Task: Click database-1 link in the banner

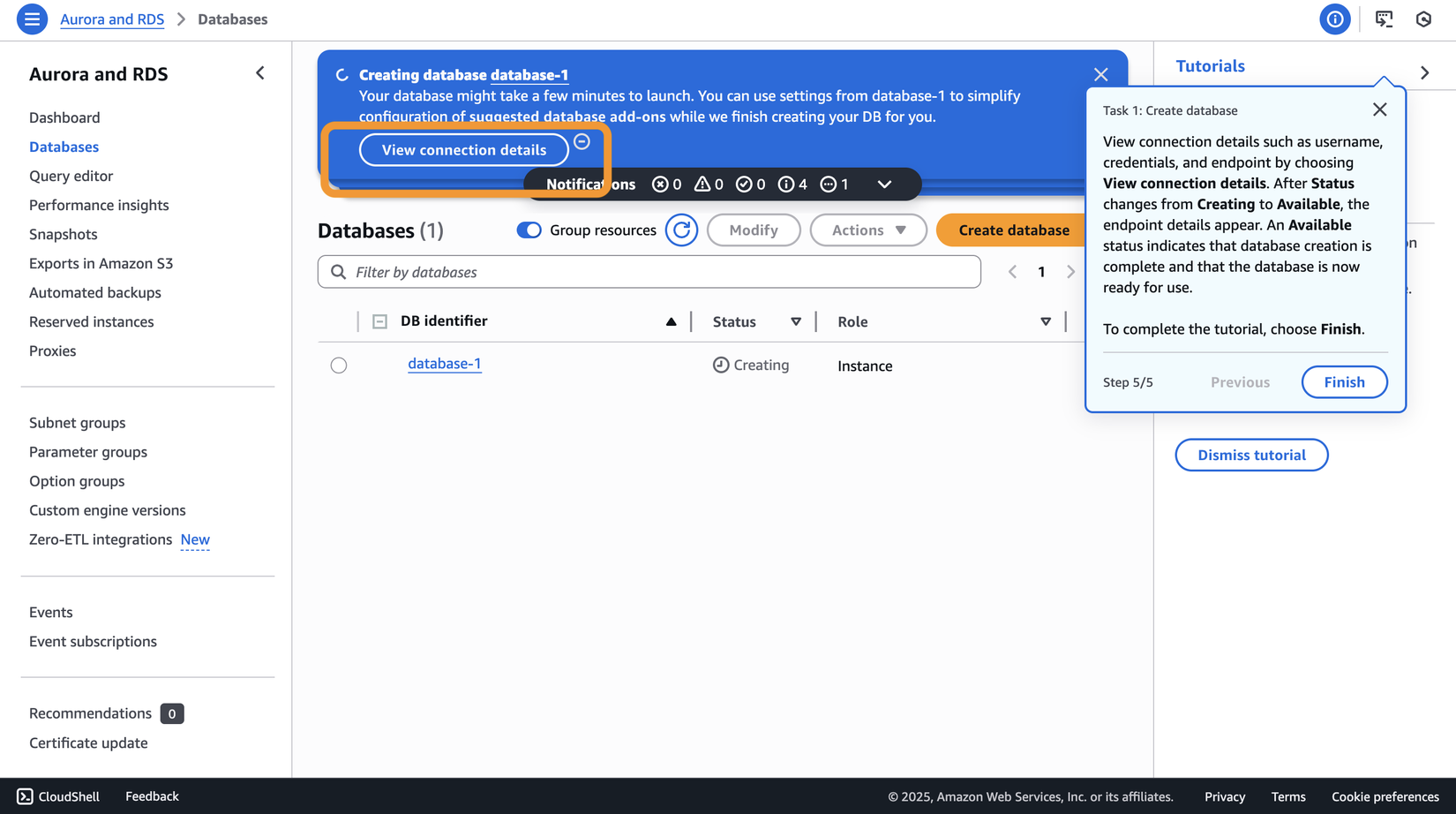Action: (x=529, y=75)
